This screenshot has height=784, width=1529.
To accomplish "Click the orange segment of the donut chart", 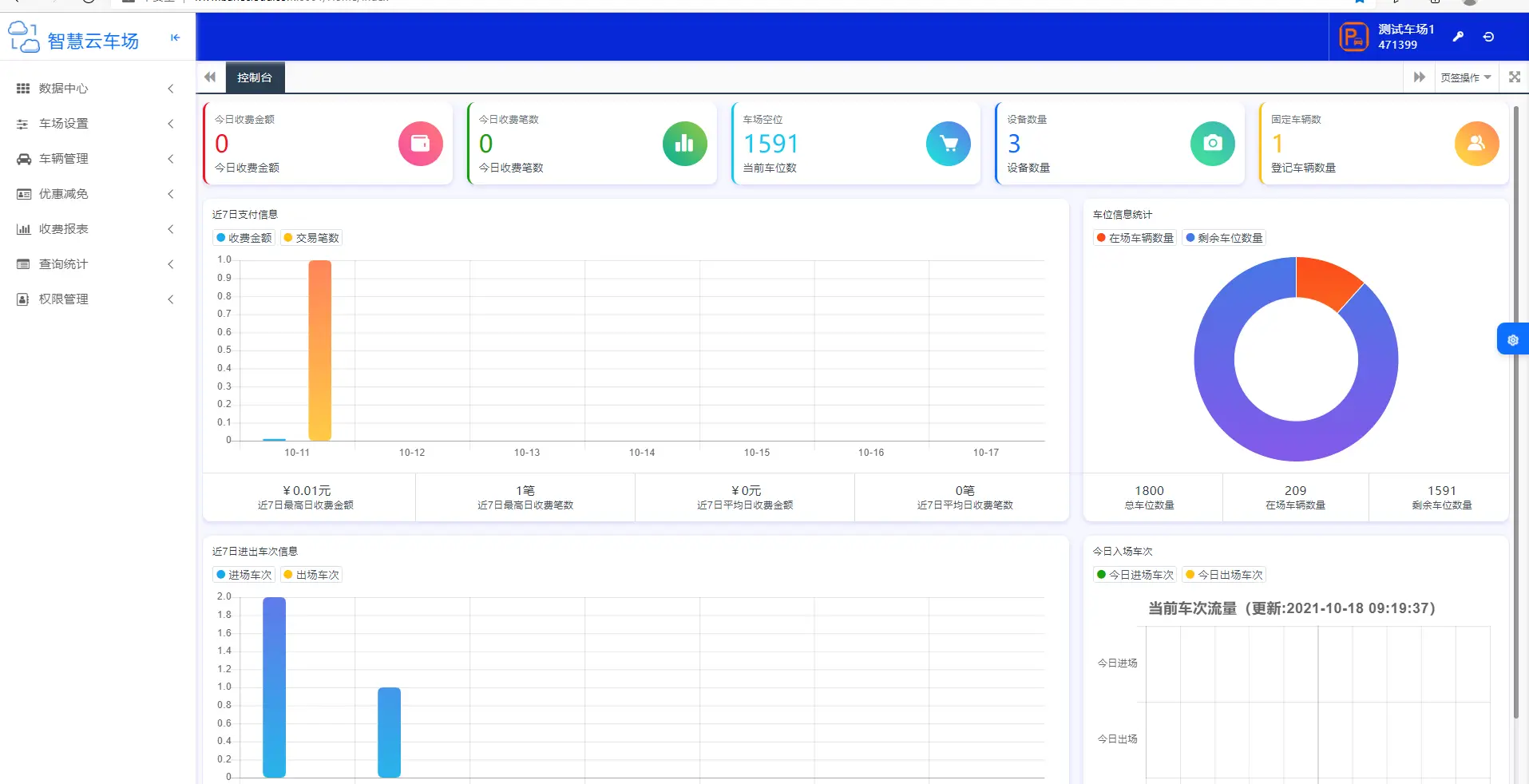I will (x=1325, y=281).
